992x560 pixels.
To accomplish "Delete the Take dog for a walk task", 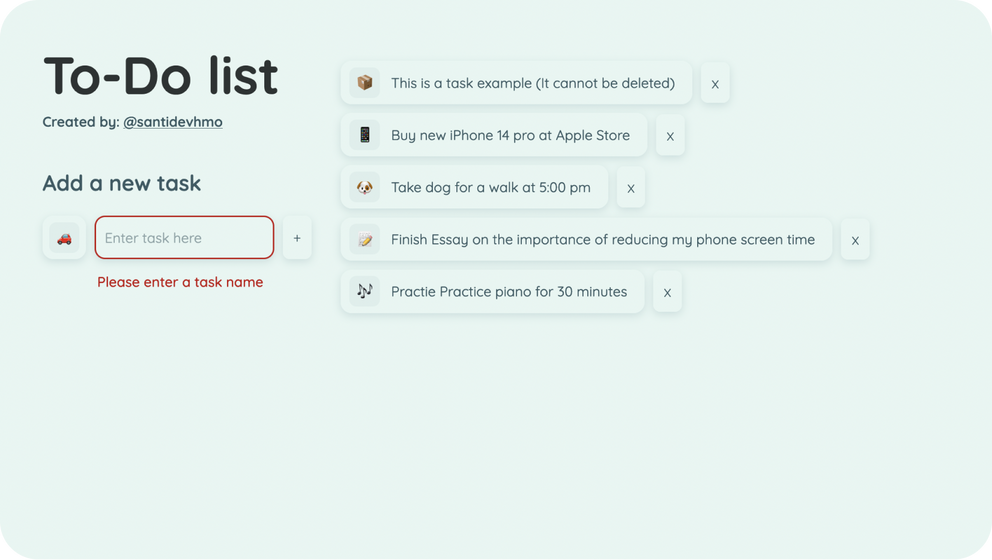I will click(x=631, y=187).
